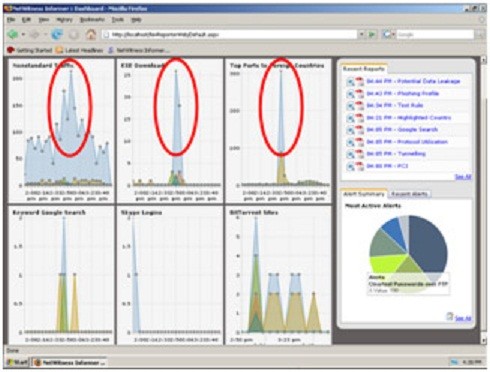Click the magnifier icon for the Test Rule report
This screenshot has height=372, width=490.
coord(350,106)
